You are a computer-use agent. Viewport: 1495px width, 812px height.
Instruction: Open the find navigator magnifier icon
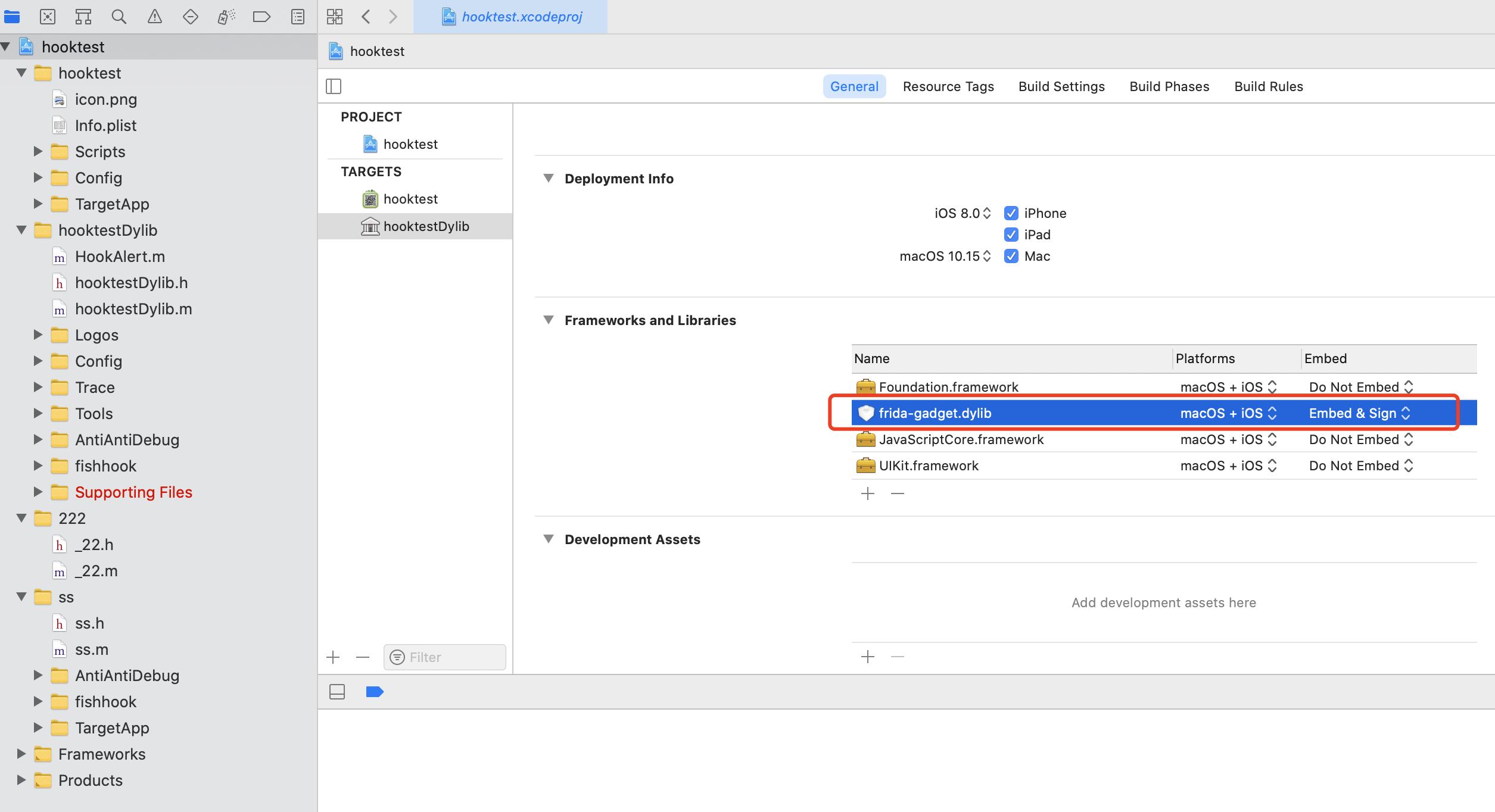pos(119,17)
